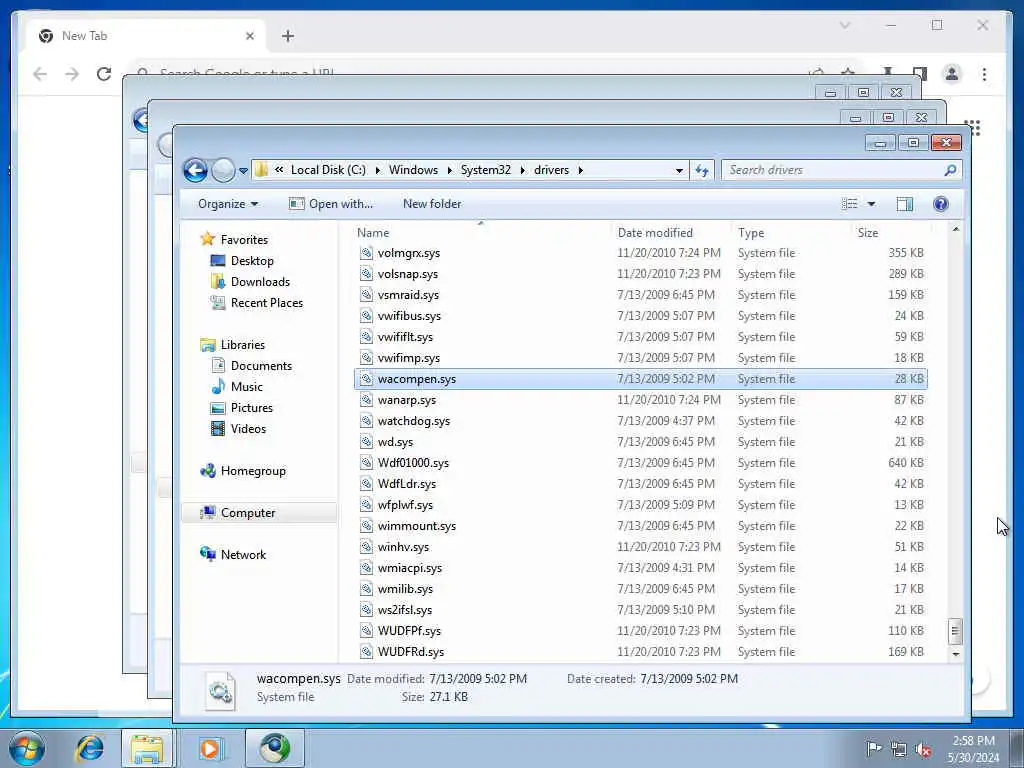Select file vwifimp.sys

pos(409,358)
